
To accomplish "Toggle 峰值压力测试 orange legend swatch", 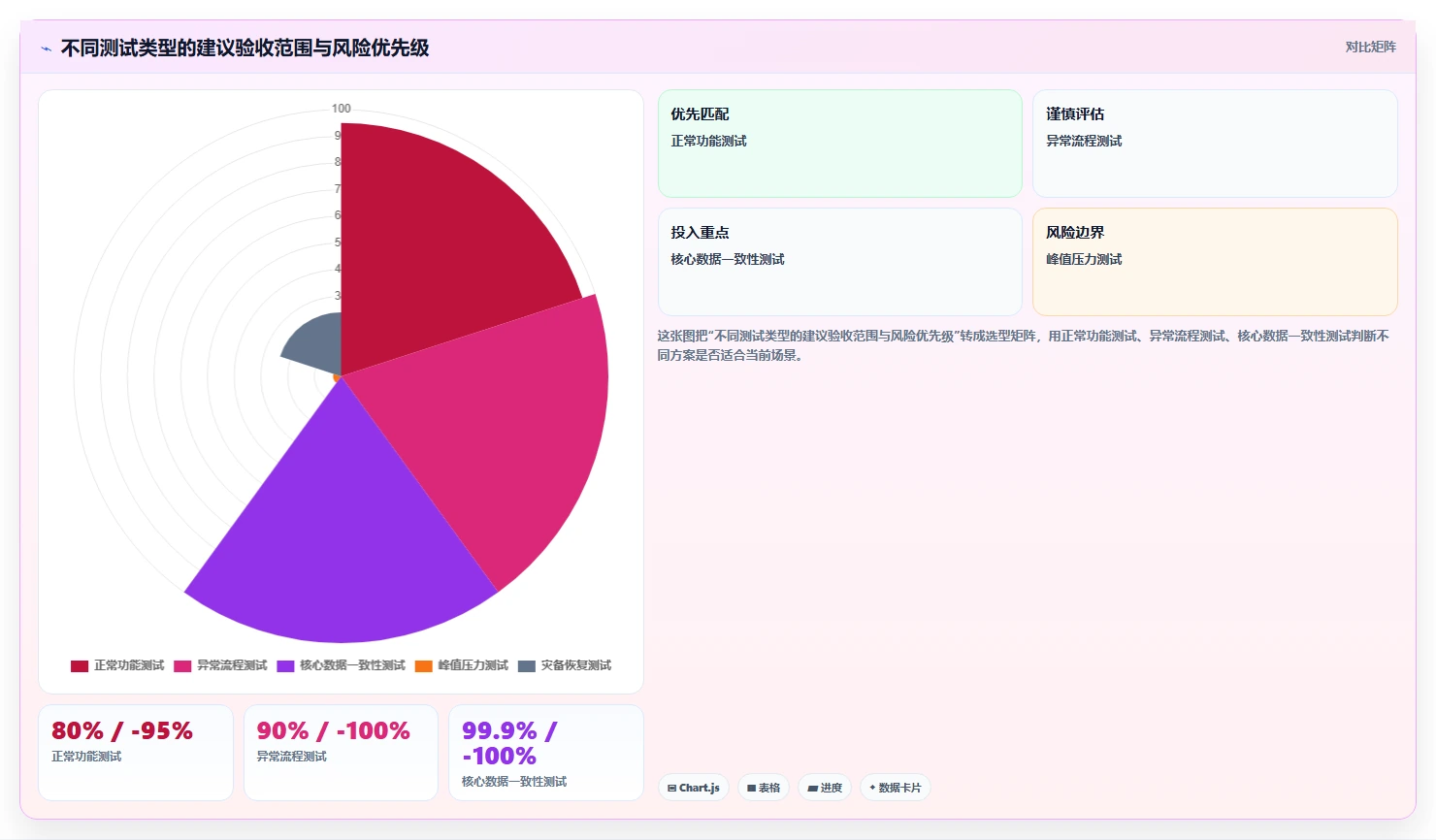I will (423, 665).
